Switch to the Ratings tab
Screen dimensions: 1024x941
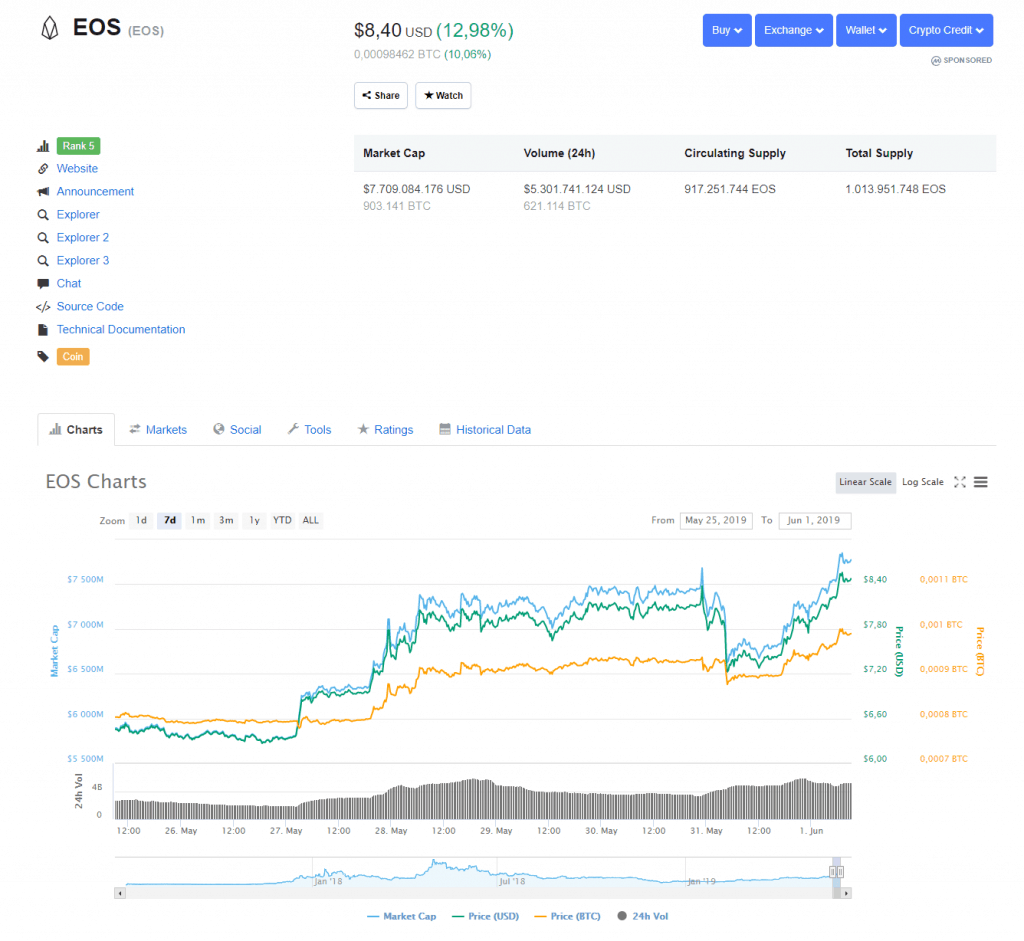[385, 430]
